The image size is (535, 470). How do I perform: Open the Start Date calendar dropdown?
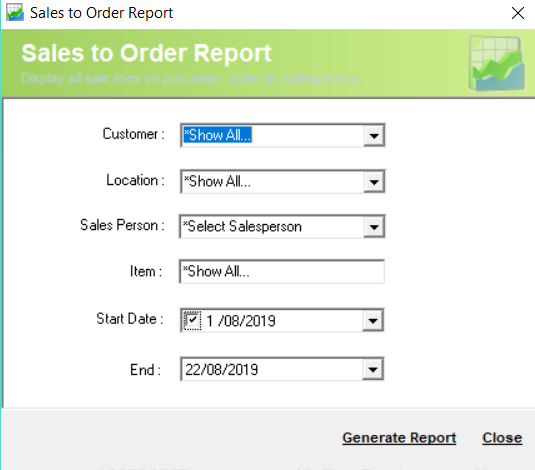point(373,321)
